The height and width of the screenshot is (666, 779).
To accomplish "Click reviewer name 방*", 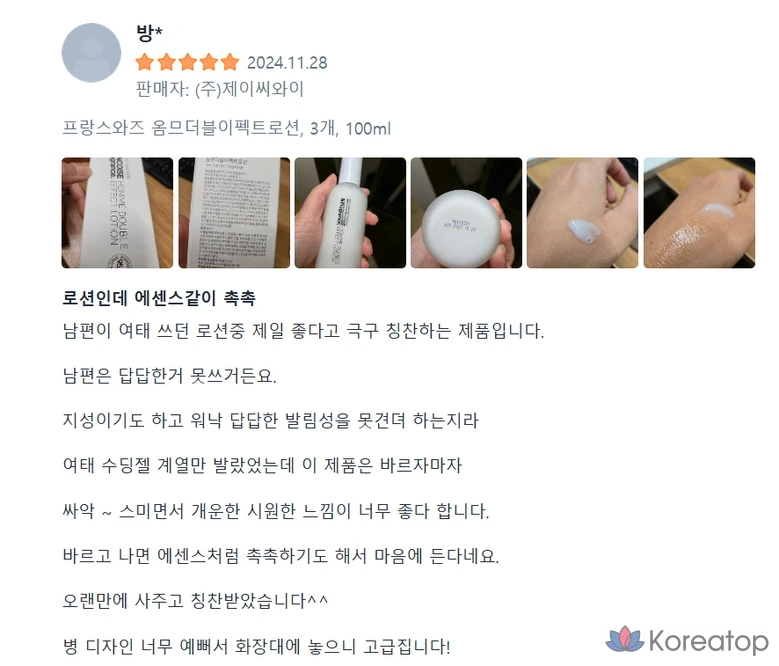I will click(149, 33).
